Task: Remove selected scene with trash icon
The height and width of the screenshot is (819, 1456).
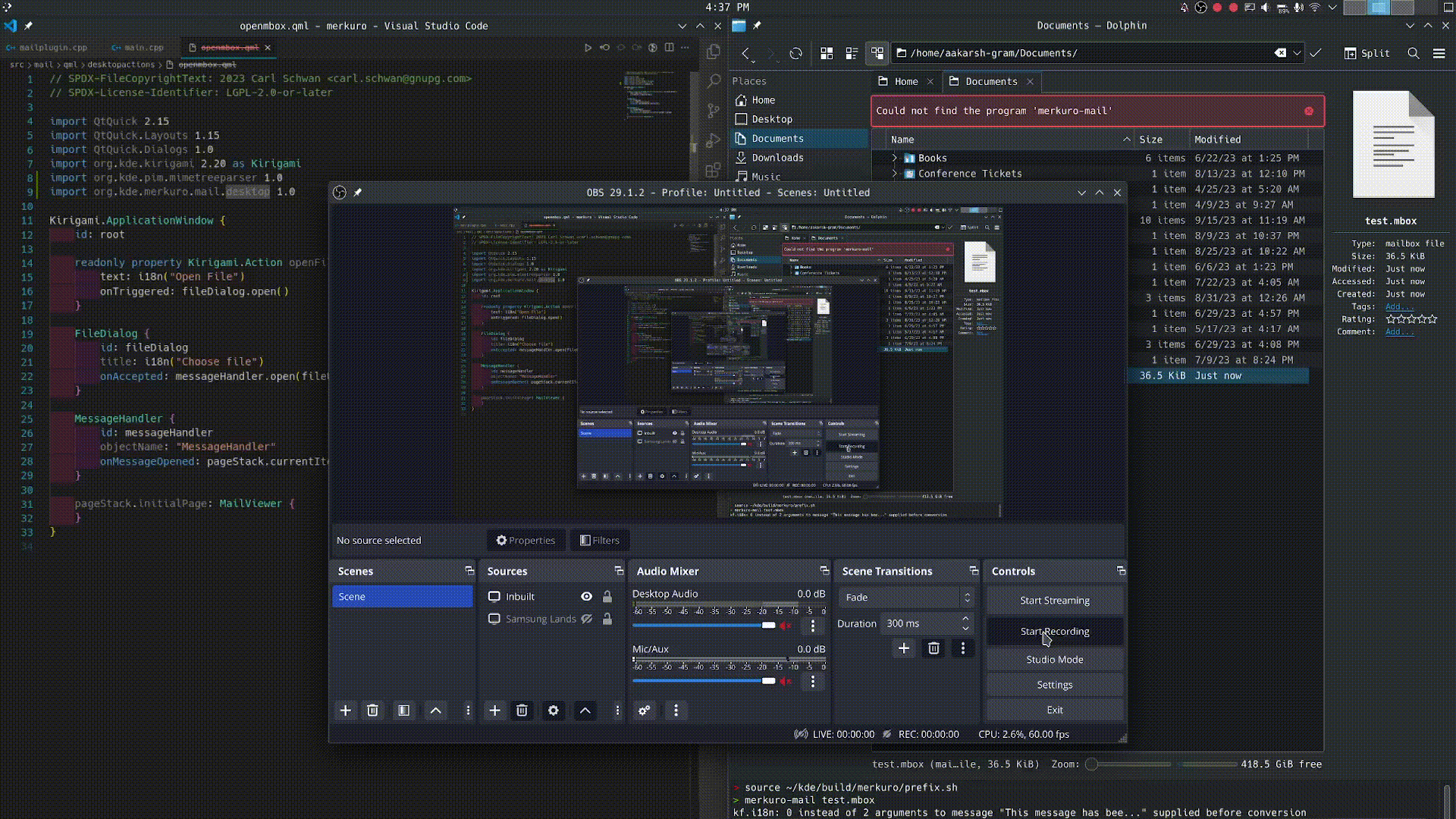Action: 372,711
